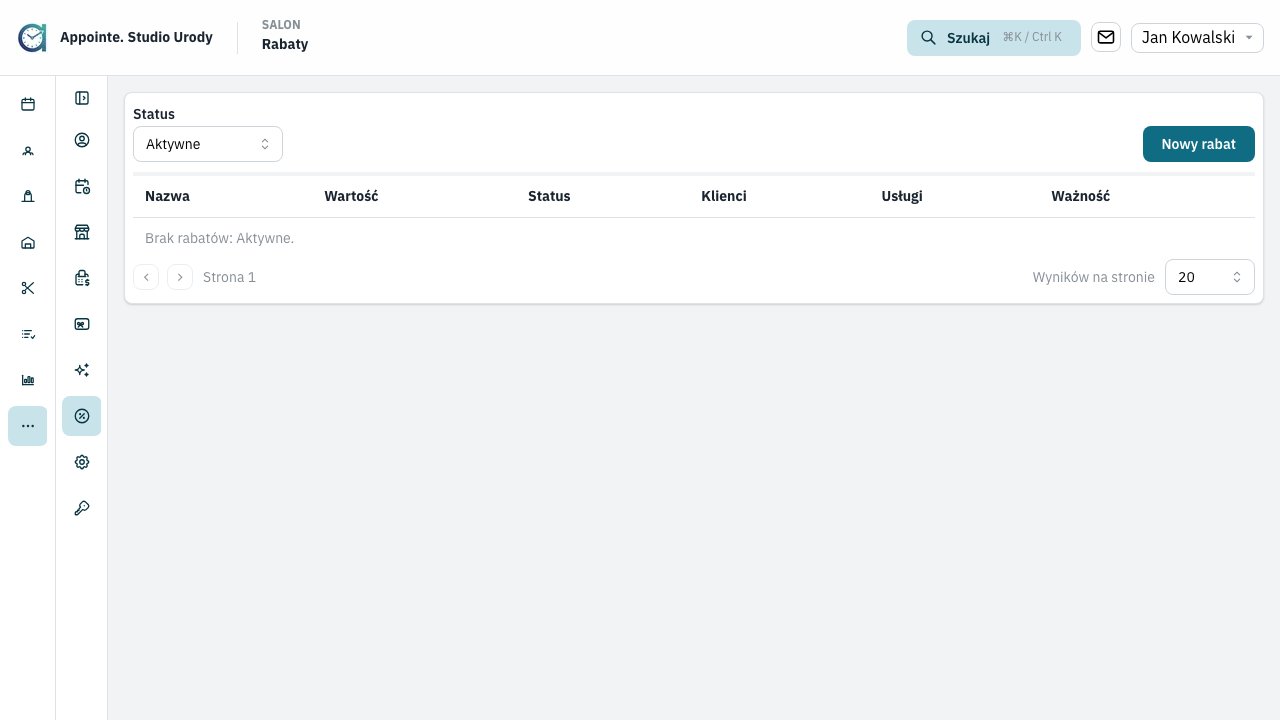Open the storefront salon icon
The height and width of the screenshot is (720, 1280).
click(82, 232)
